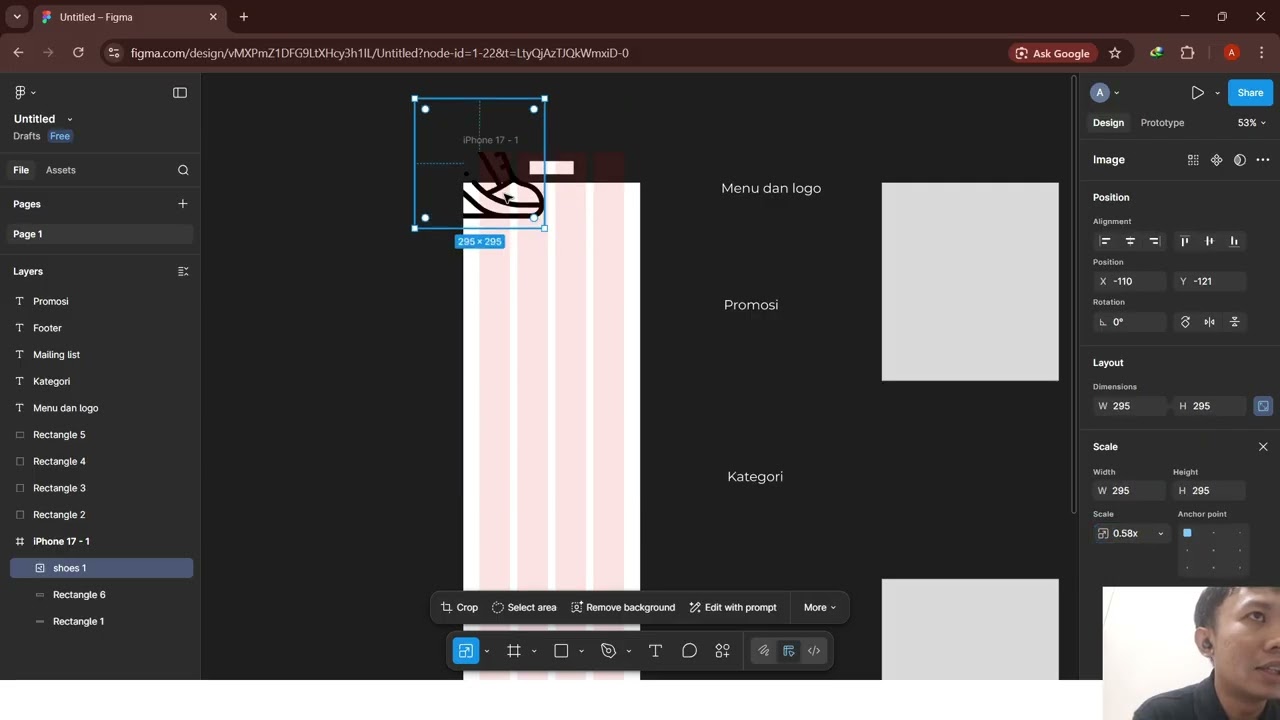Viewport: 1280px width, 720px height.
Task: Set the top-left scale anchor point
Action: point(1187,533)
